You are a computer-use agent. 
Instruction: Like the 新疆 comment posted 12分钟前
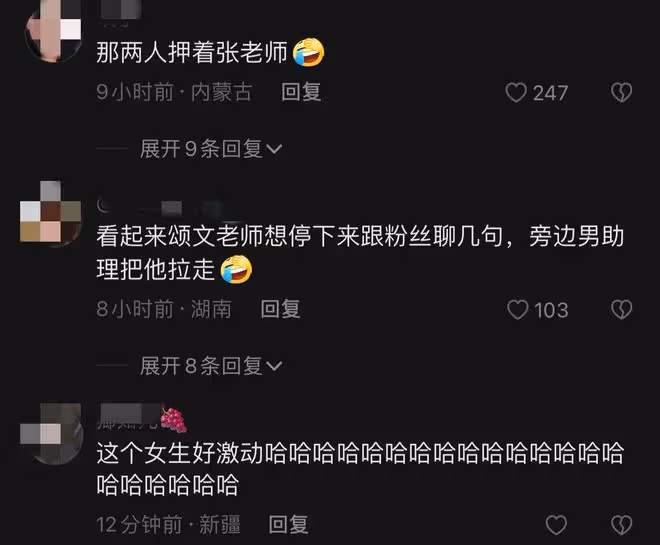coord(556,525)
